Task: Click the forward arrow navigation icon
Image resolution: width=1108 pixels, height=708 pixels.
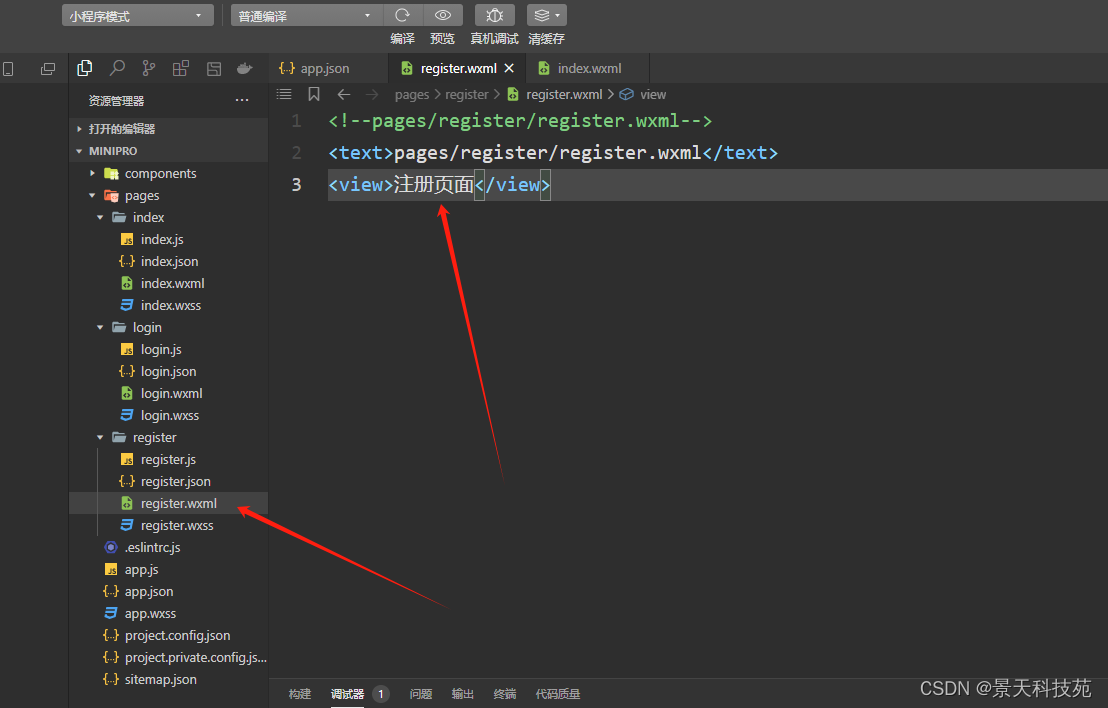Action: point(372,95)
